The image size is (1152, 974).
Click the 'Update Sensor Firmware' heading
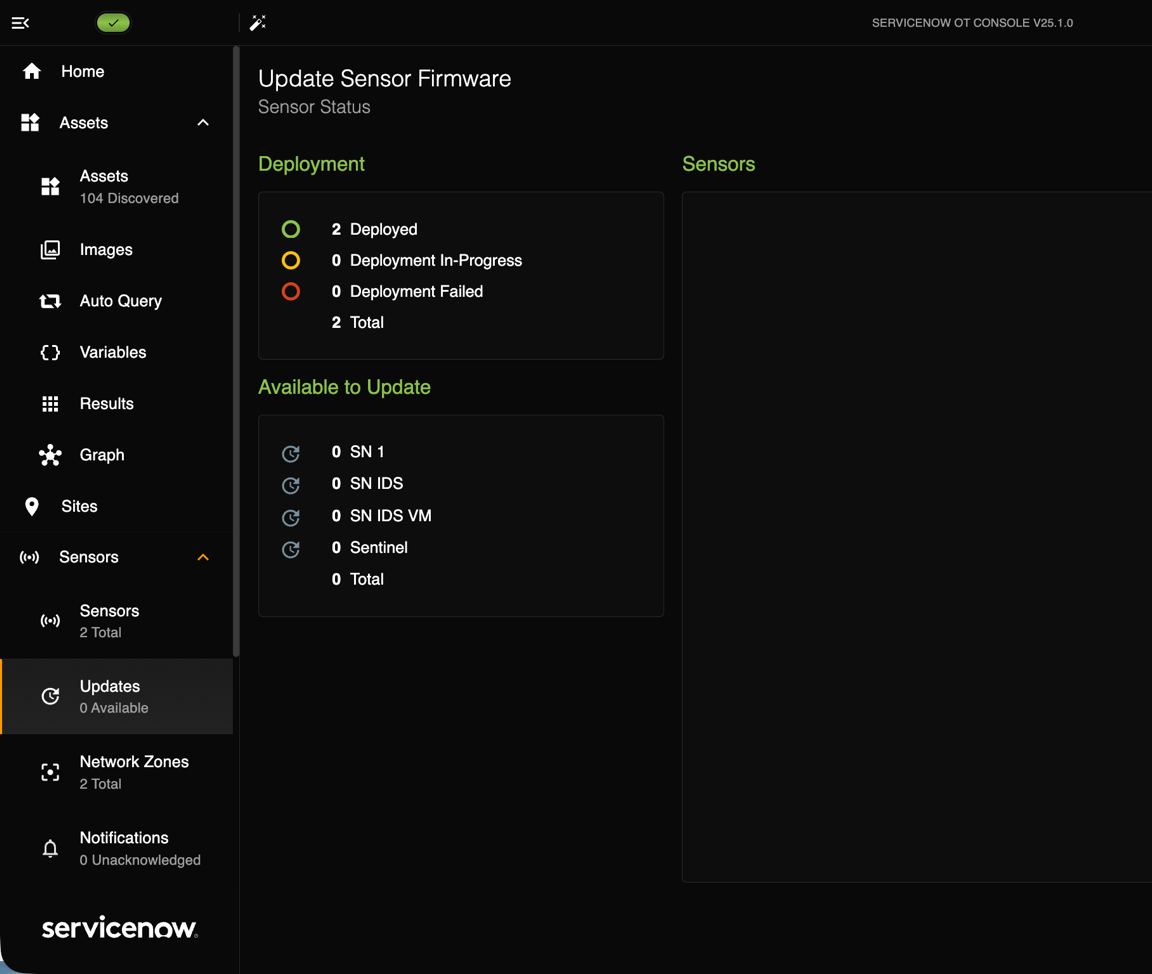pos(384,79)
